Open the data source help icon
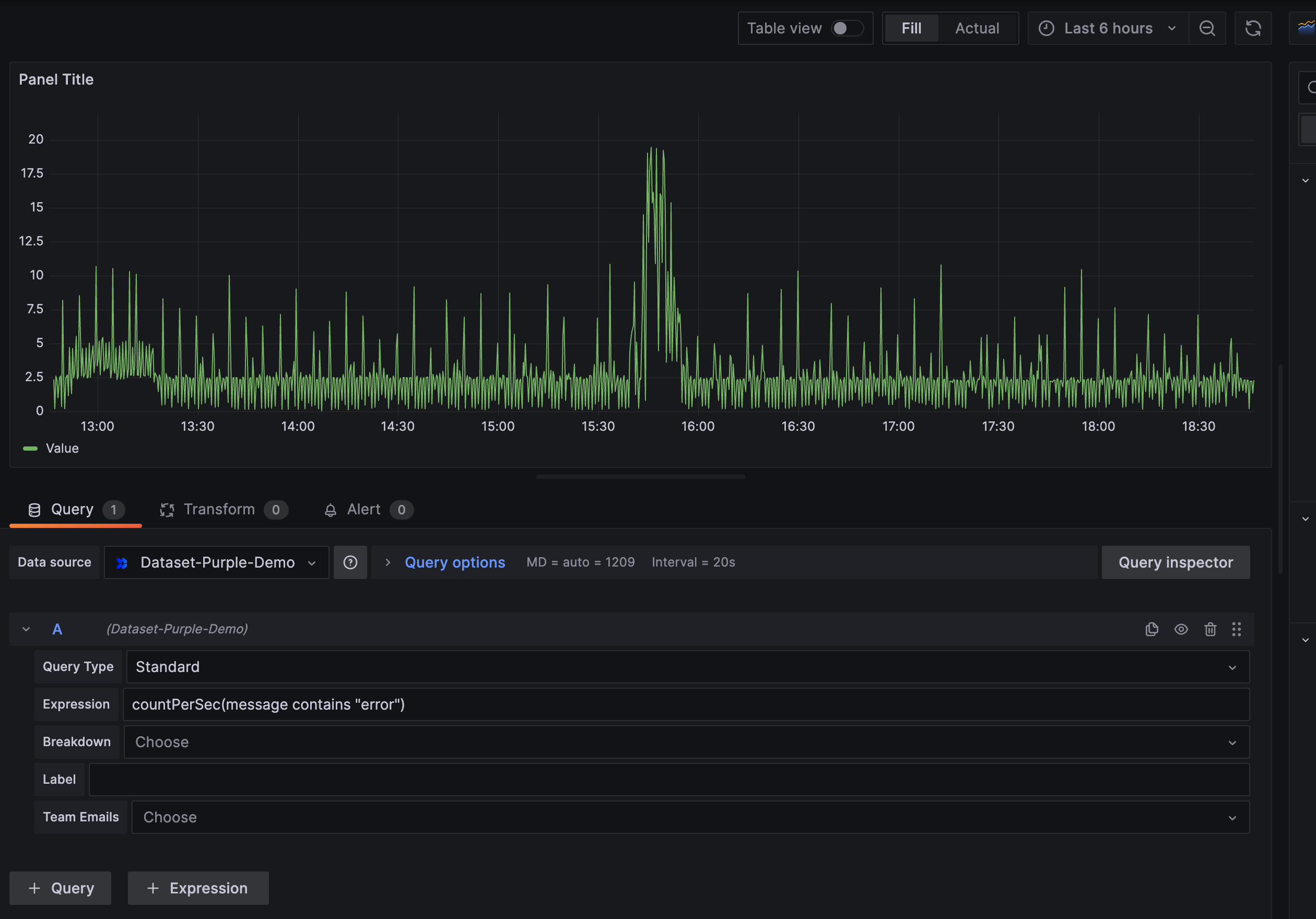 pos(350,563)
